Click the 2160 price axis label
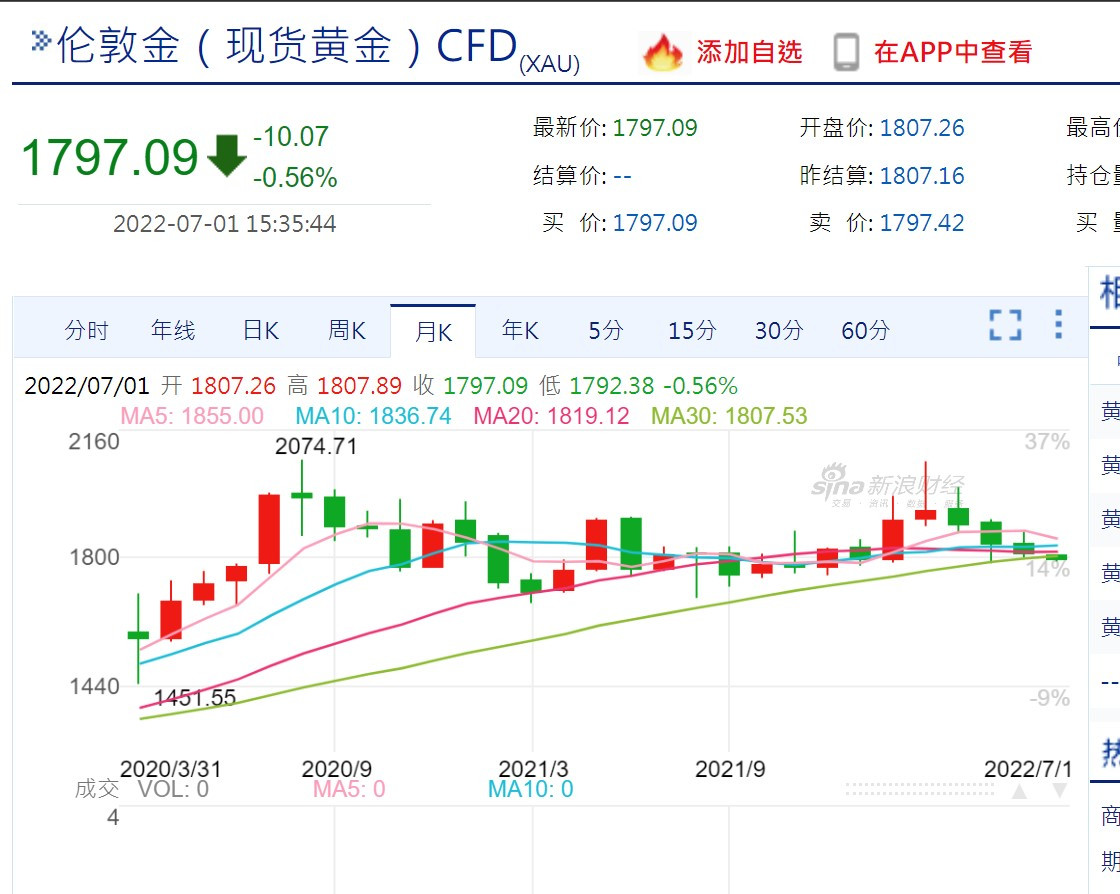Image resolution: width=1120 pixels, height=894 pixels. [x=94, y=442]
